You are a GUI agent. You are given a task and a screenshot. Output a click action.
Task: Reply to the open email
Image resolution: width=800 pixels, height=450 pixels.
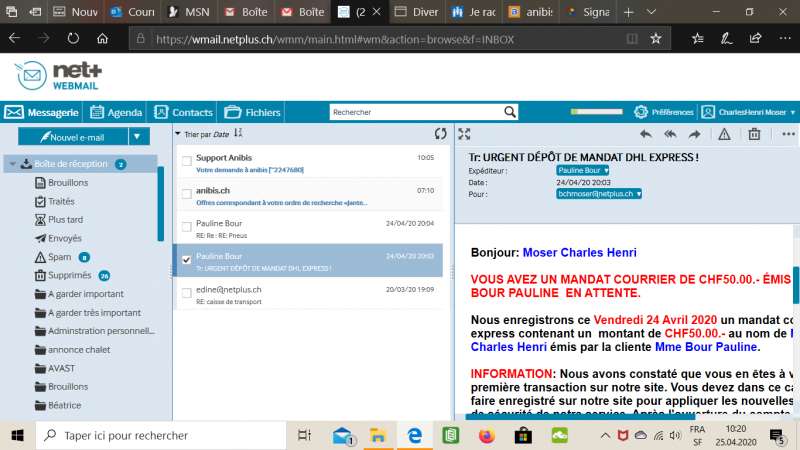pos(645,134)
